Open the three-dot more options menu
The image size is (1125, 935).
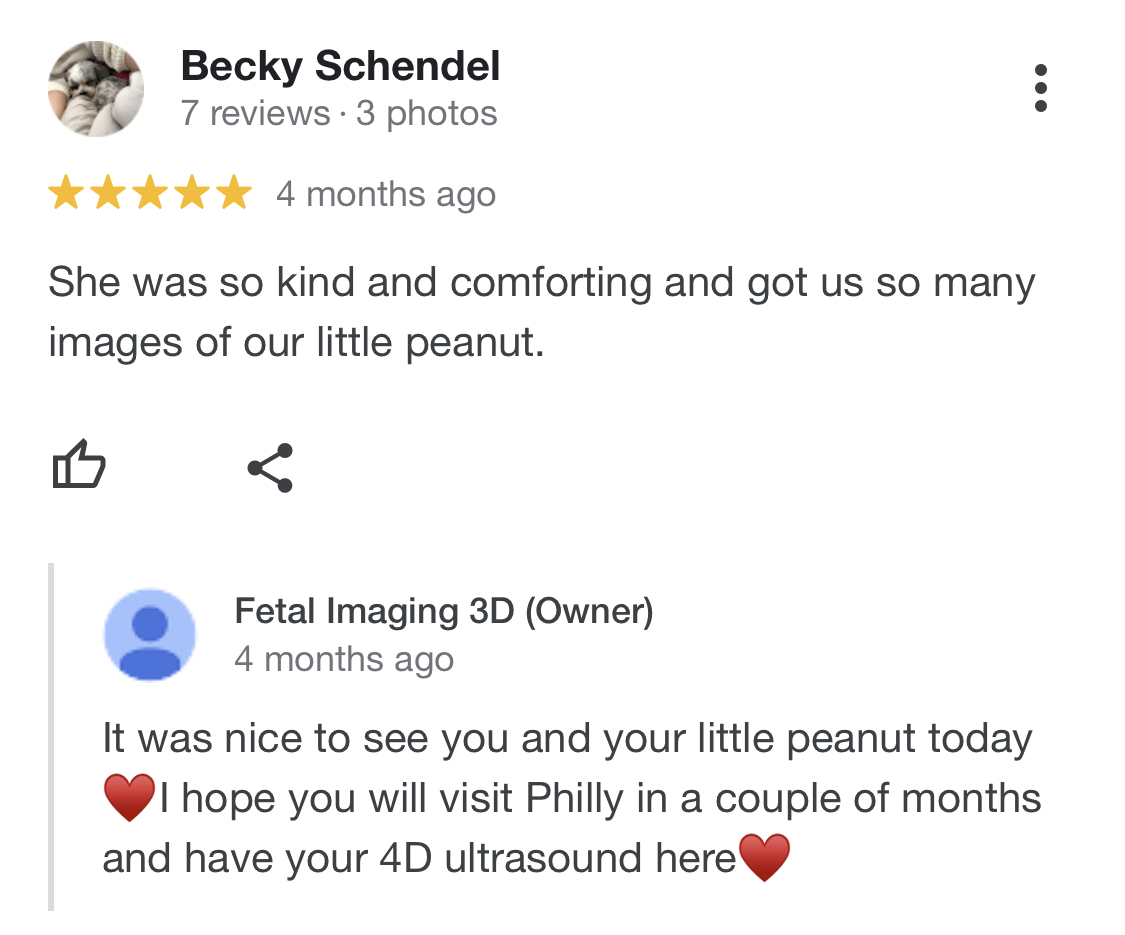point(1041,89)
